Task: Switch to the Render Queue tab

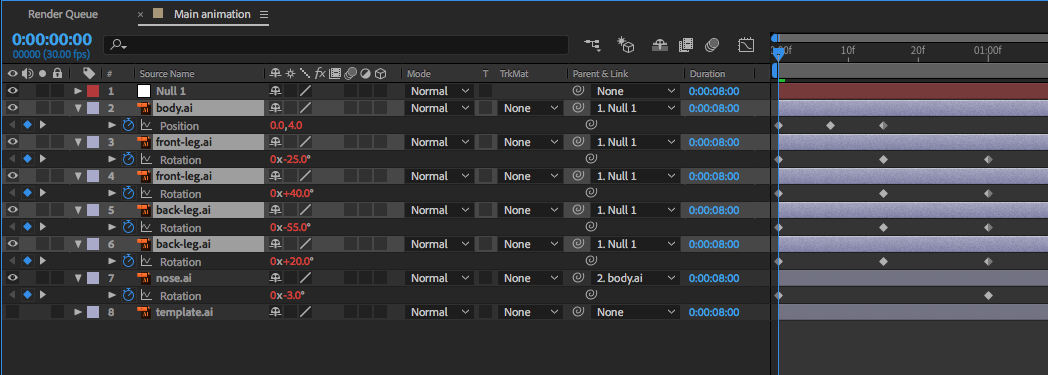Action: pos(63,14)
